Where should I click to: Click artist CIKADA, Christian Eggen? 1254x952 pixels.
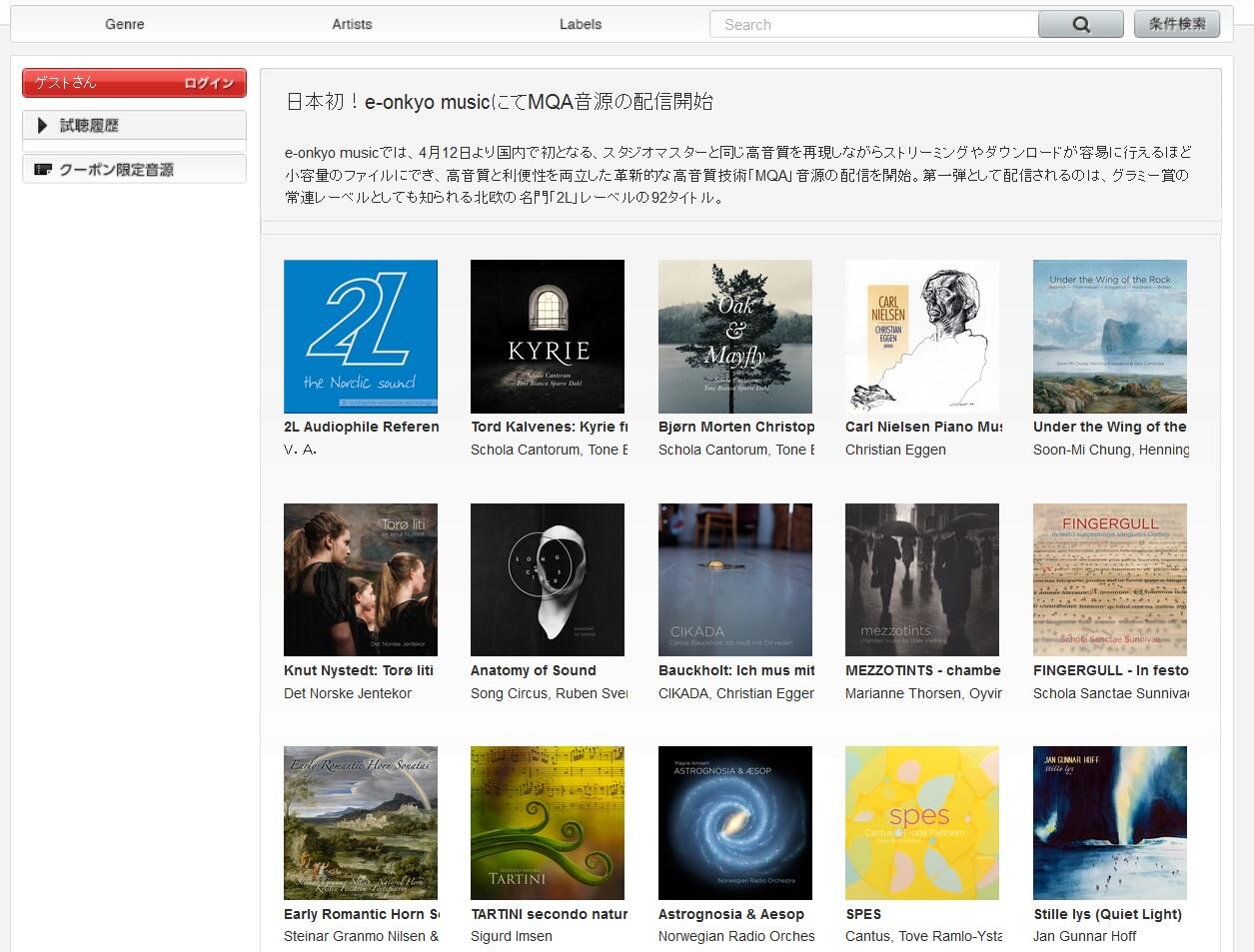click(x=736, y=693)
